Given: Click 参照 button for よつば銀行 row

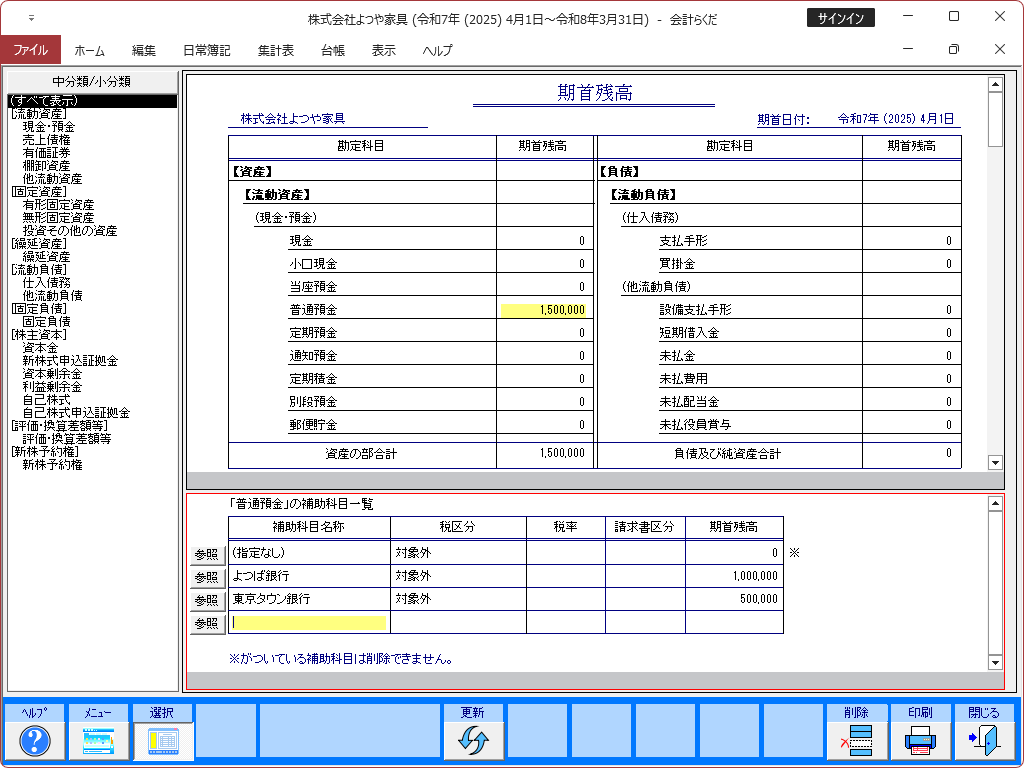Looking at the screenshot, I should 206,577.
